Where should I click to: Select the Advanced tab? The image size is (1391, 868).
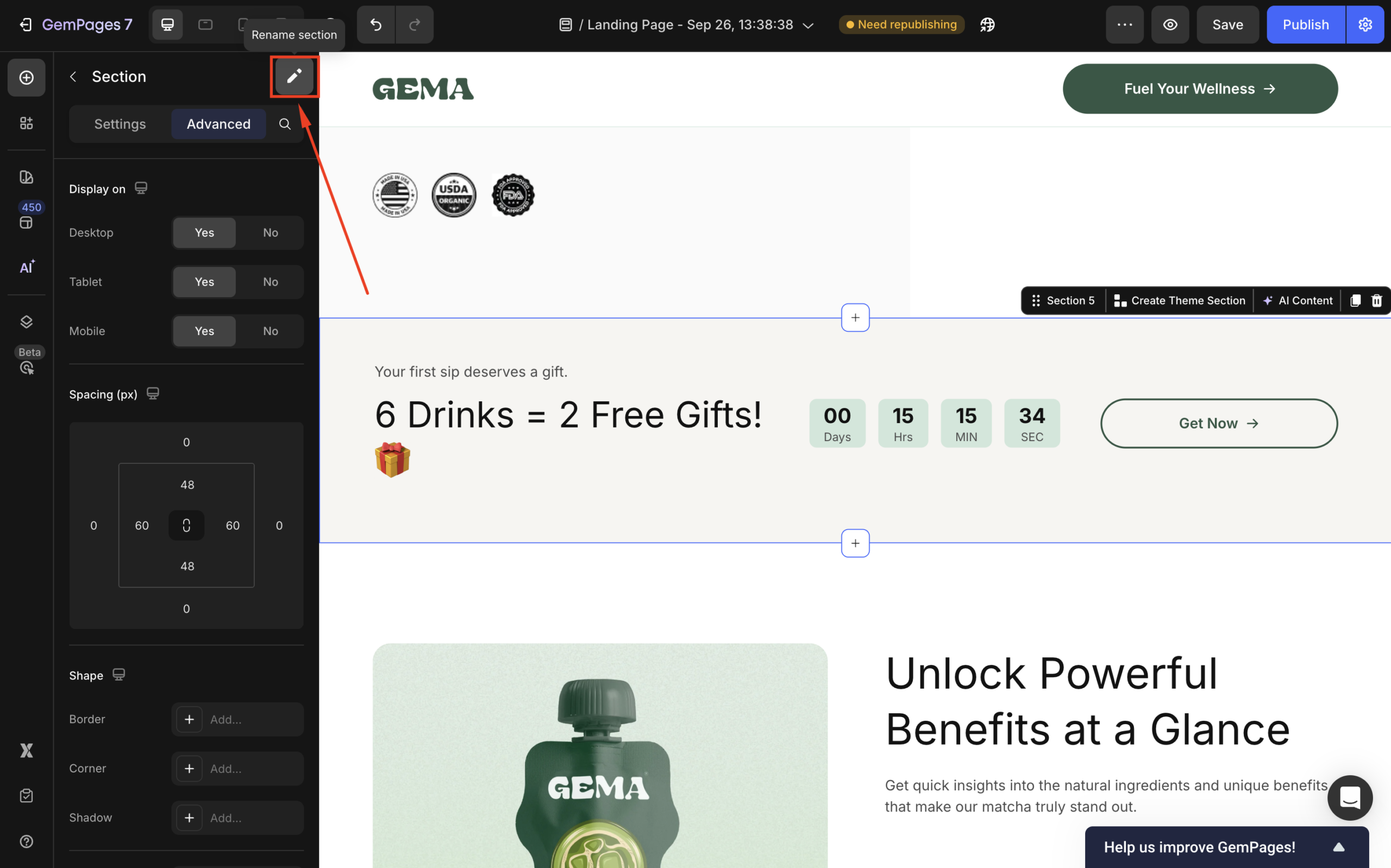point(218,124)
